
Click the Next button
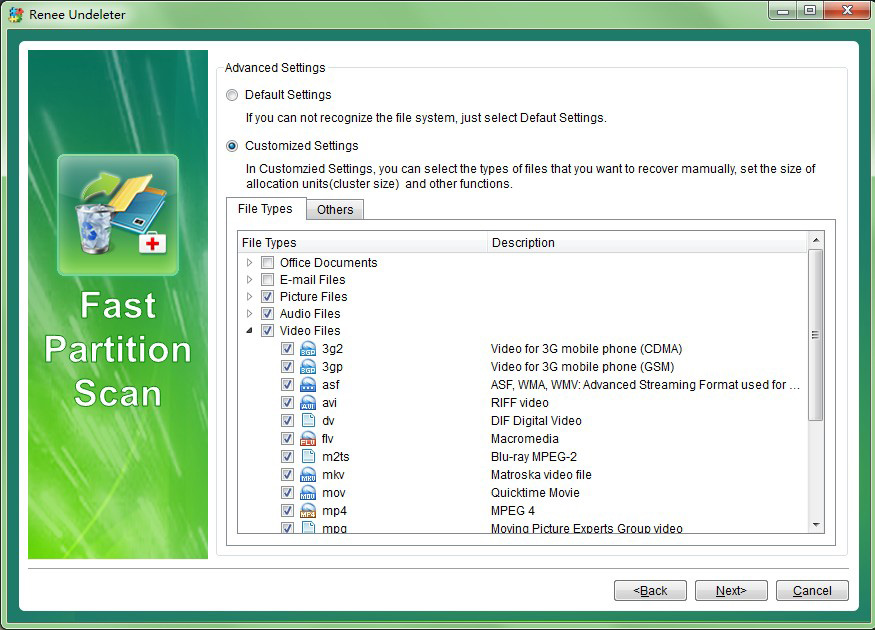click(x=731, y=591)
